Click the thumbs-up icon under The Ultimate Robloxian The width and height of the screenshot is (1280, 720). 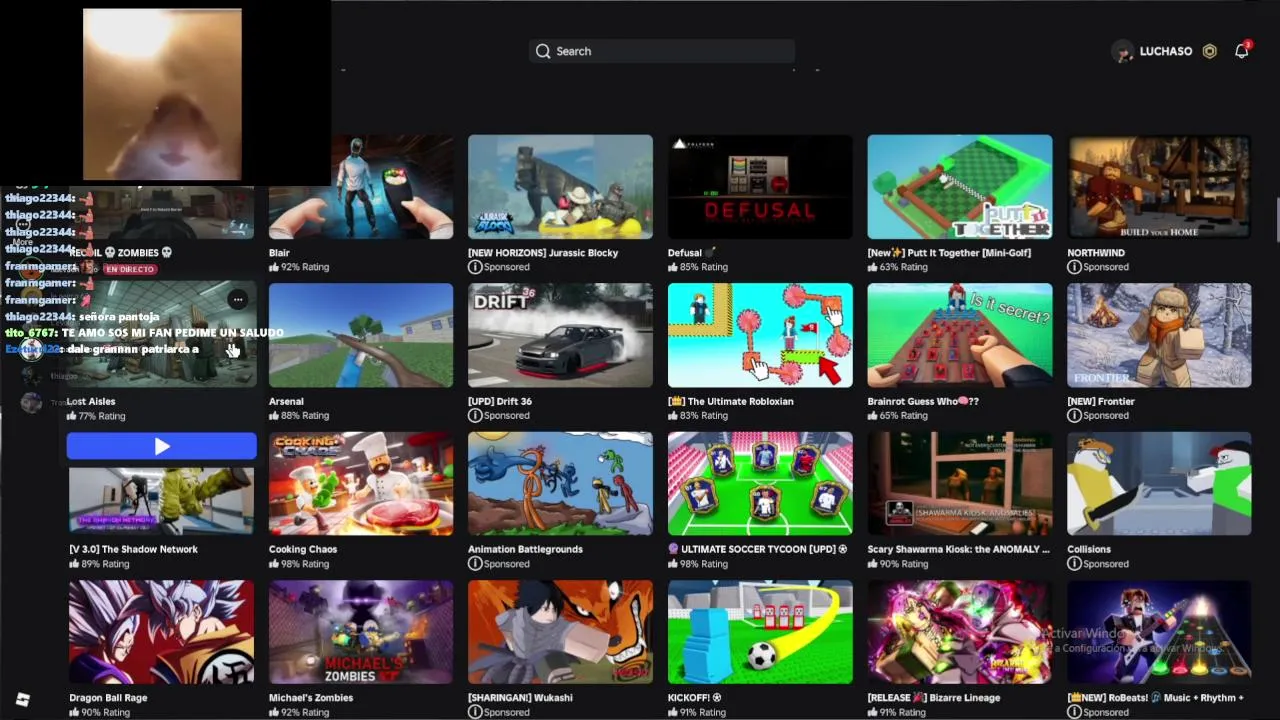[x=673, y=415]
